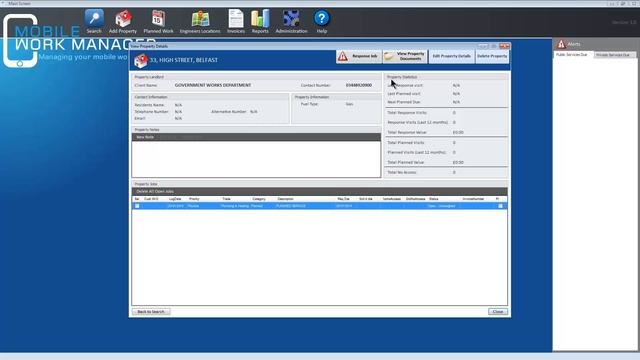
Task: Open the Search tool in toolbar
Action: pos(94,22)
